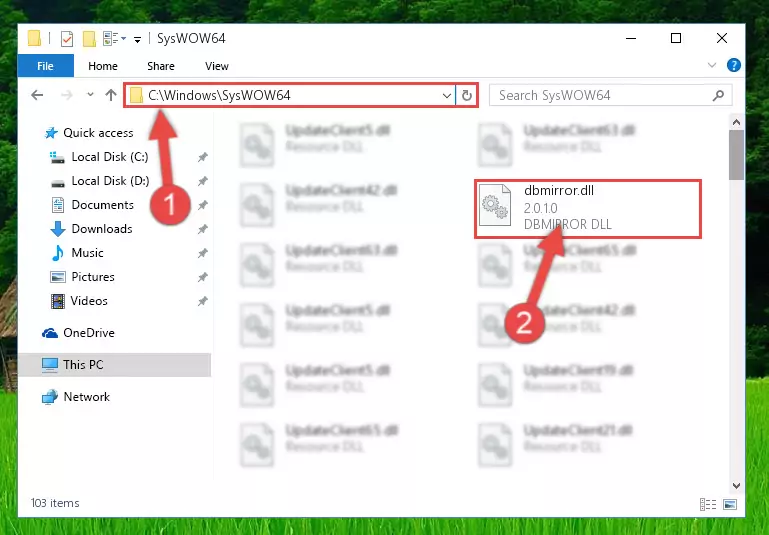Screen dimensions: 769x535
Task: Open the Share ribbon tab
Action: coord(161,66)
